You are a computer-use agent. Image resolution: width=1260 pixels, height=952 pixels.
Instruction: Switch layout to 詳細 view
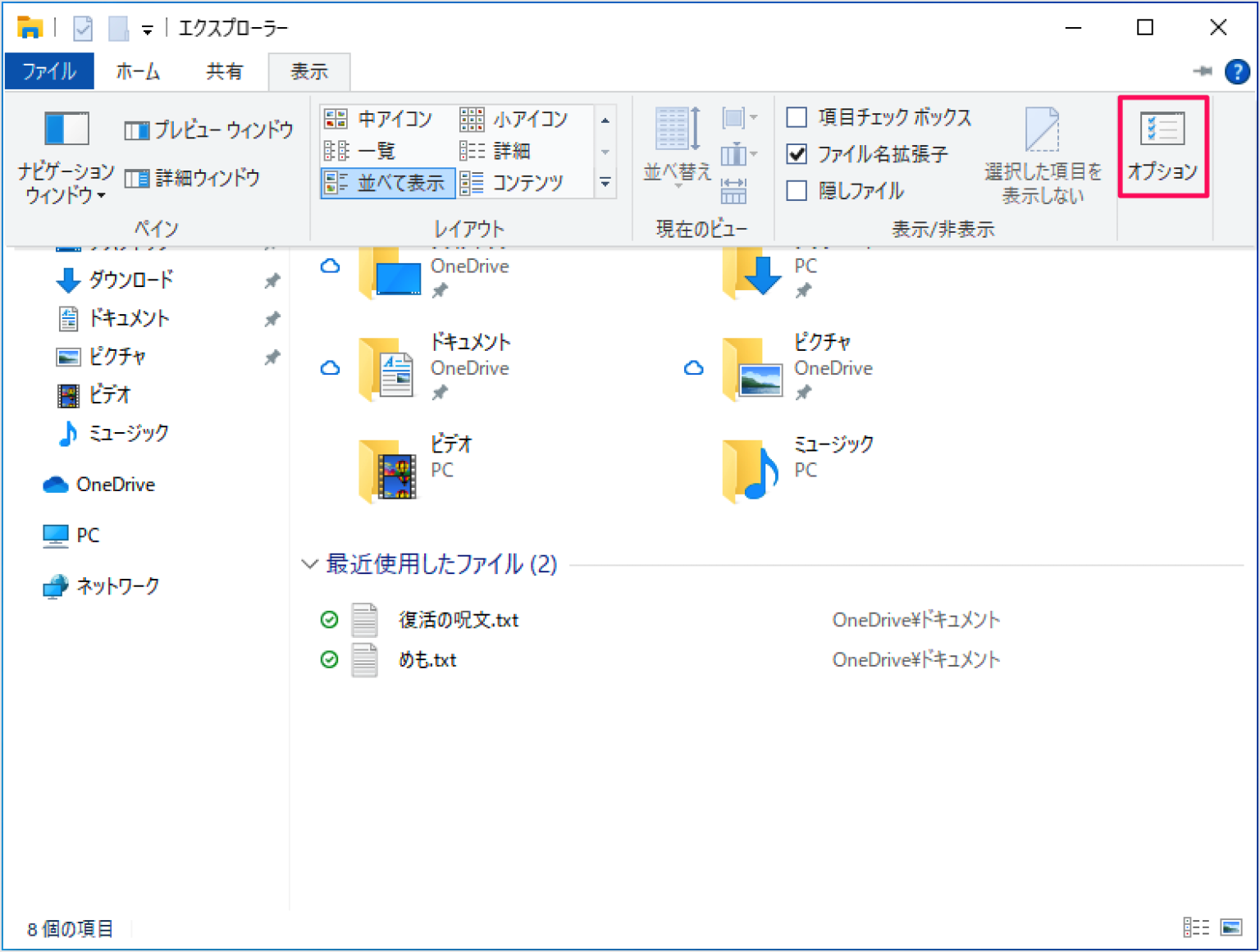coord(495,151)
